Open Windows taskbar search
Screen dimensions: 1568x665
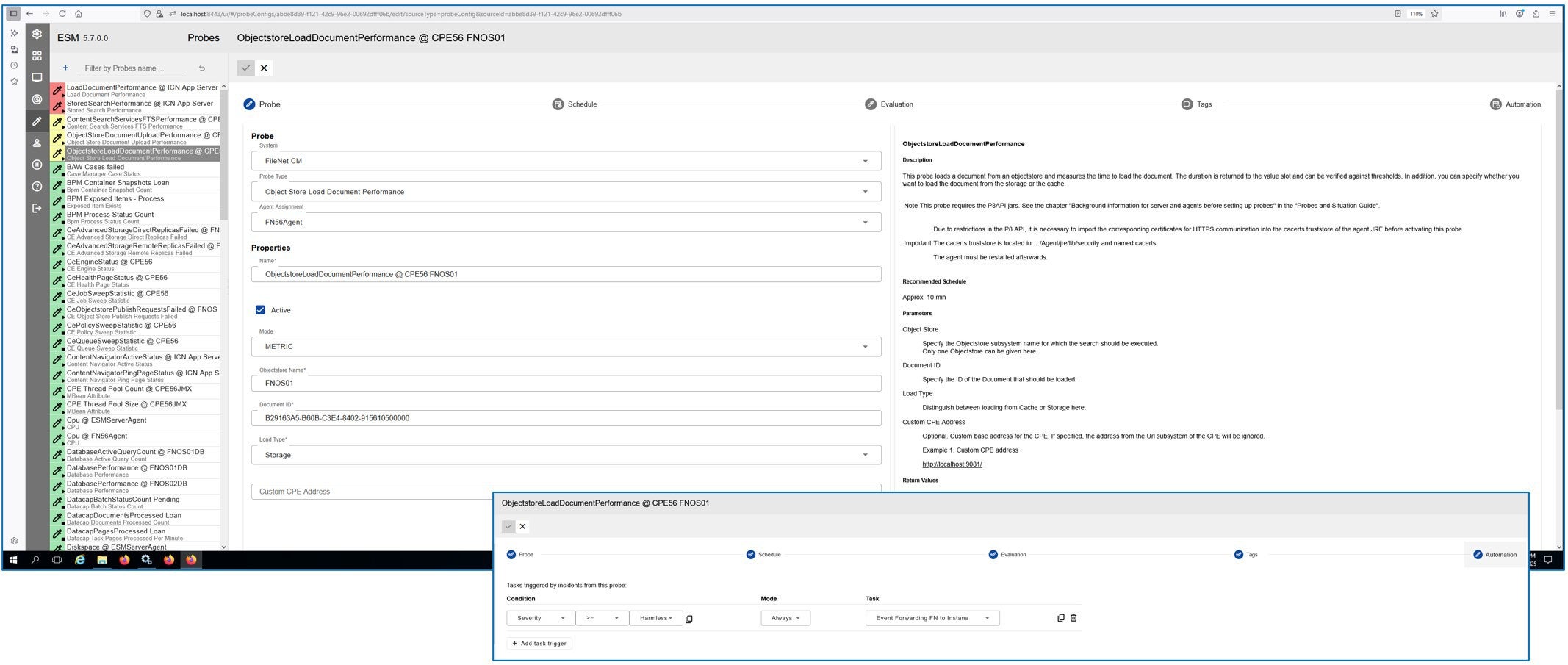coord(35,560)
